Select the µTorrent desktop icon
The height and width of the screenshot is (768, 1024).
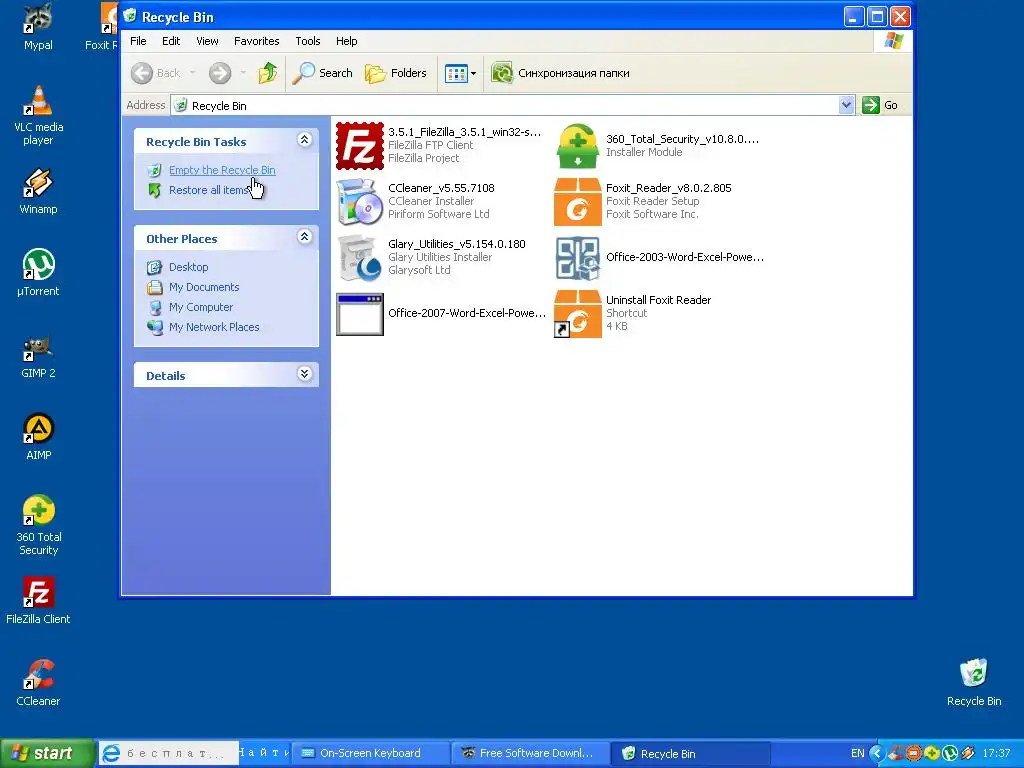[38, 272]
